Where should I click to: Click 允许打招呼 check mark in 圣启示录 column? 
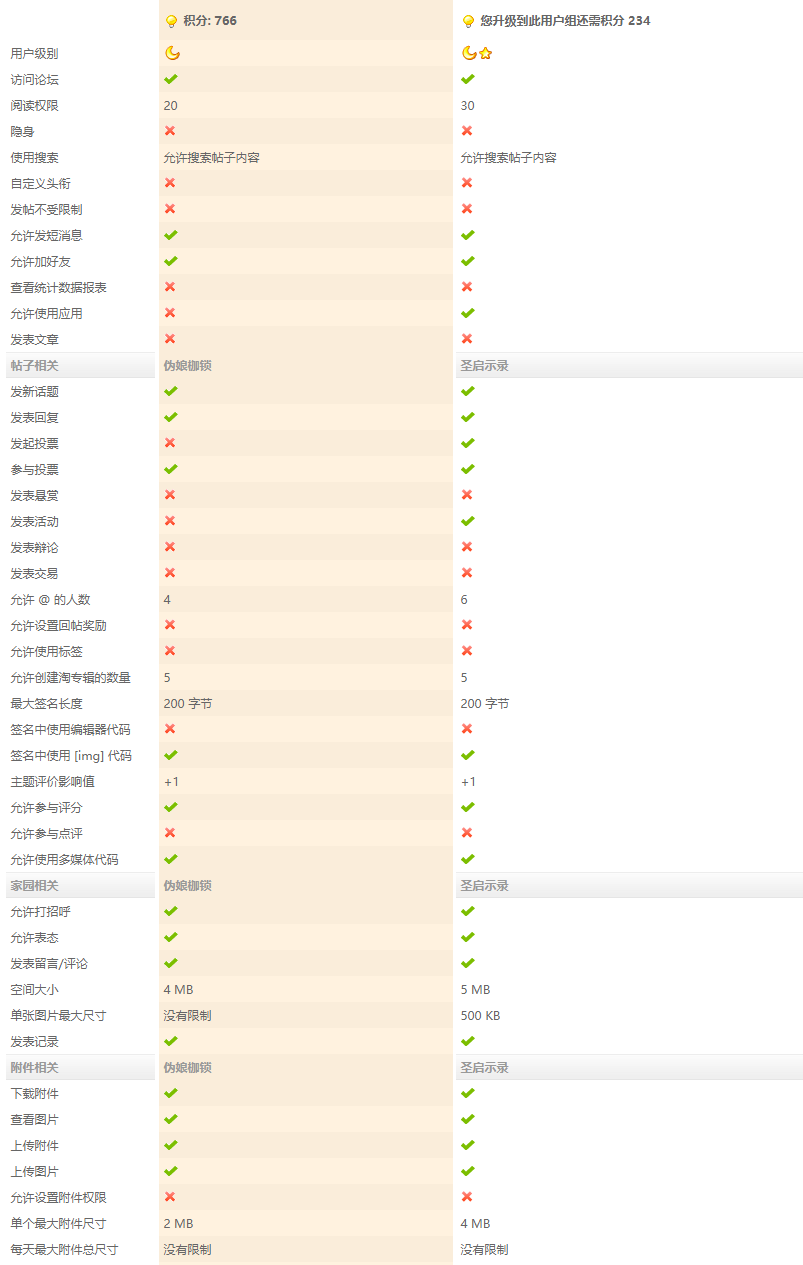[468, 911]
